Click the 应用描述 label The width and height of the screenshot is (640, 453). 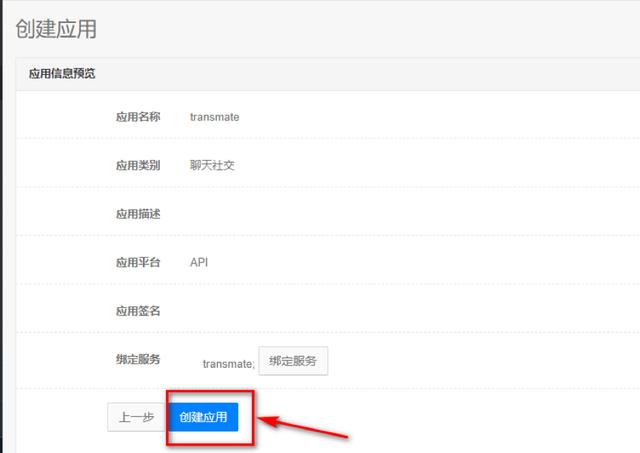(x=138, y=214)
